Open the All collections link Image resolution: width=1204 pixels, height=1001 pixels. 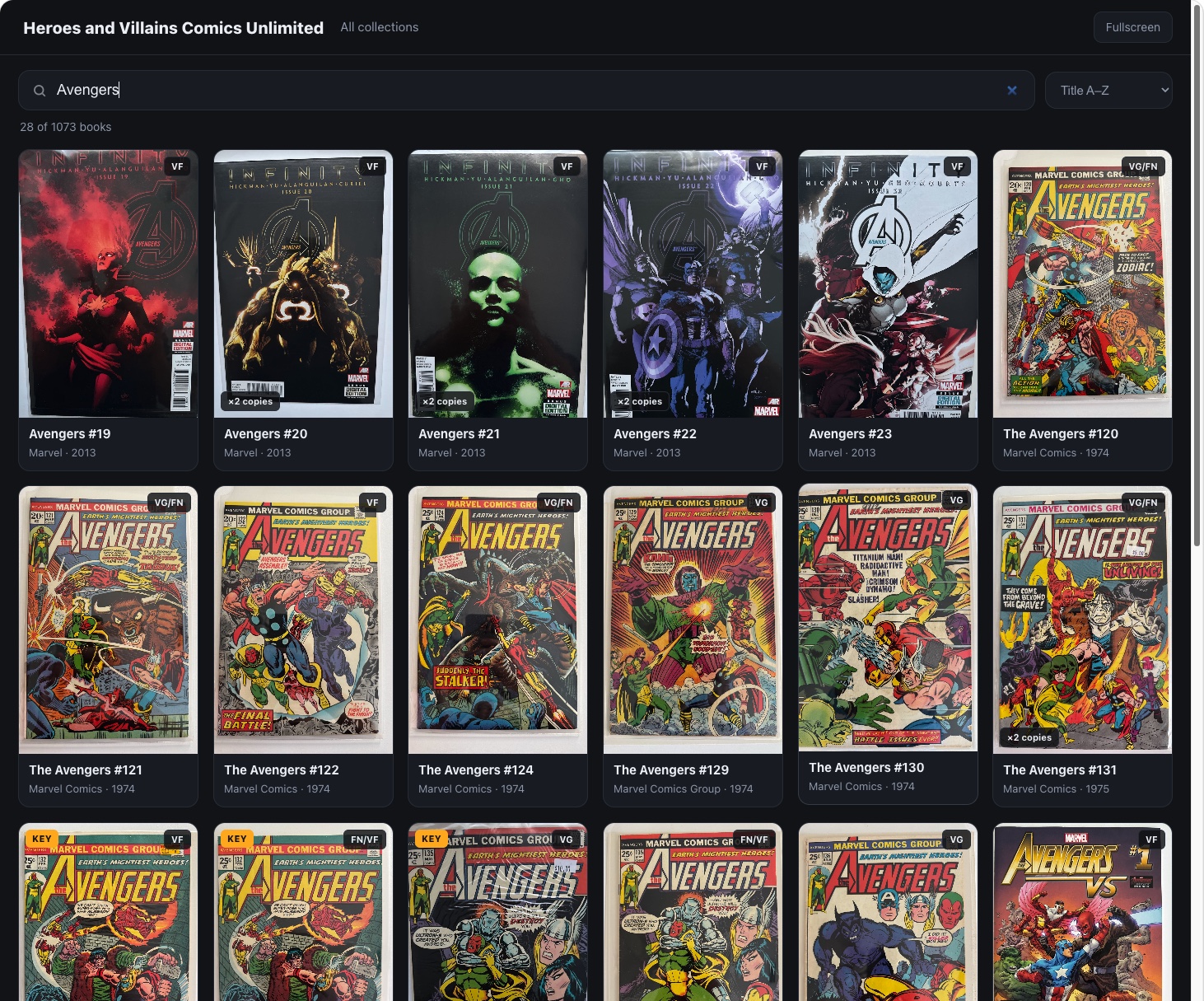pos(380,27)
